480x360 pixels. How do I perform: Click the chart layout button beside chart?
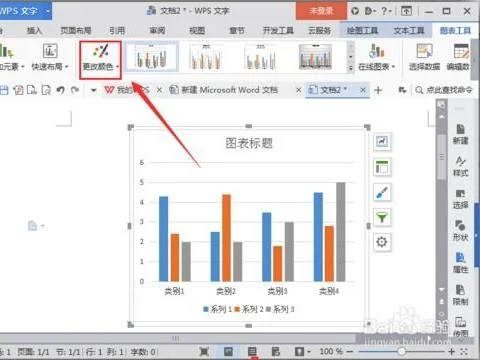pos(382,167)
